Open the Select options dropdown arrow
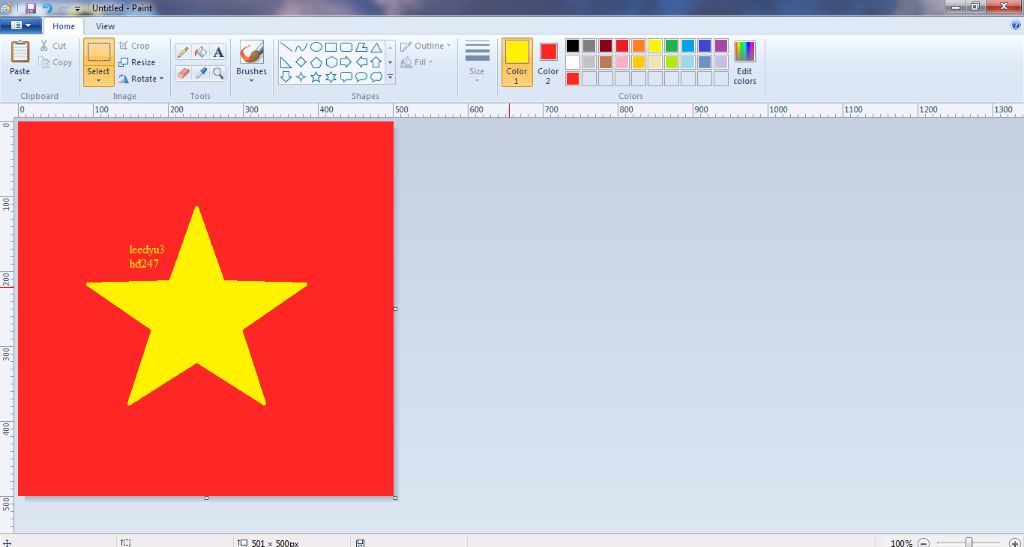Image resolution: width=1024 pixels, height=547 pixels. 99,81
